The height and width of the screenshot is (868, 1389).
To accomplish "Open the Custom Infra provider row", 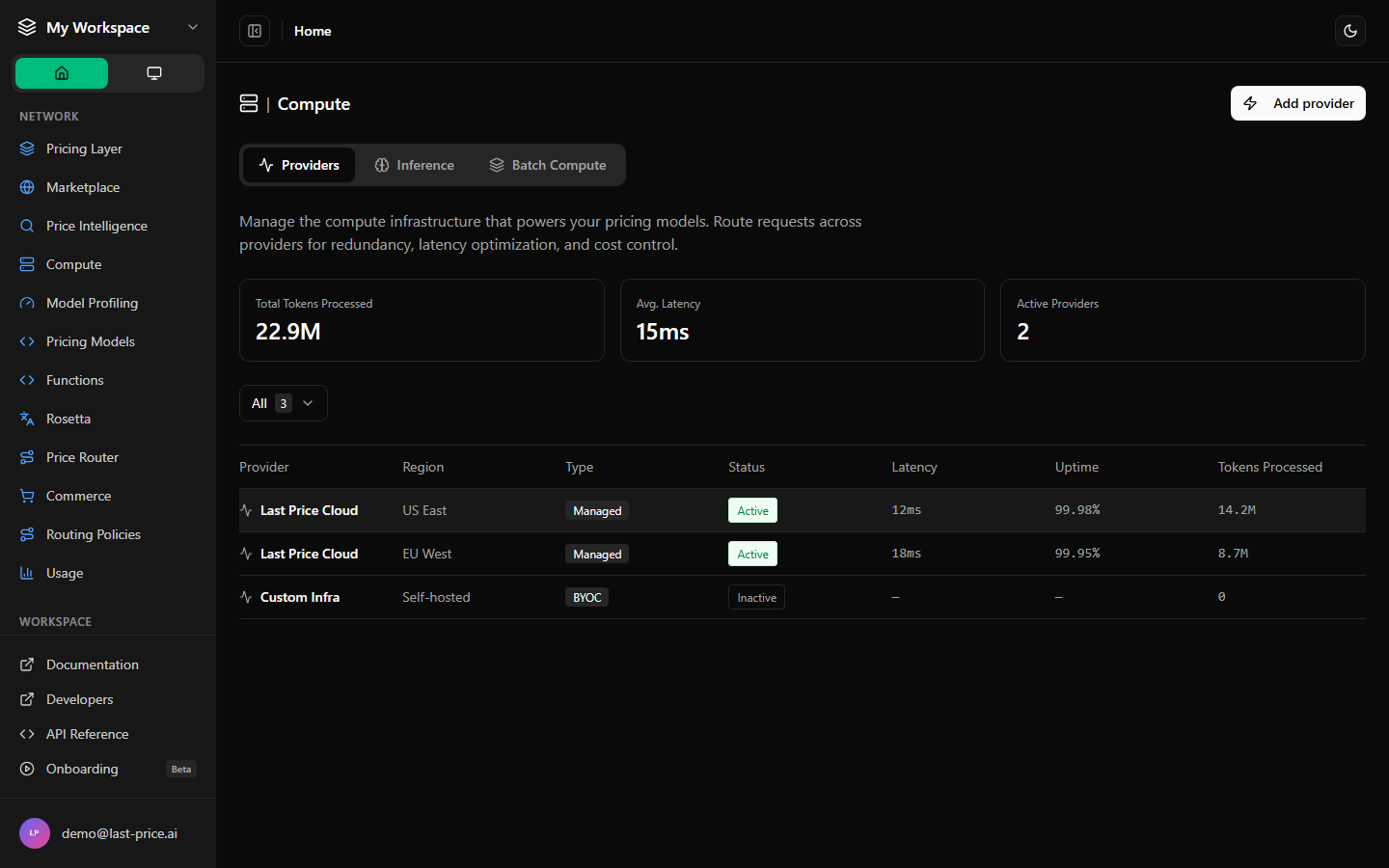I will click(x=803, y=597).
